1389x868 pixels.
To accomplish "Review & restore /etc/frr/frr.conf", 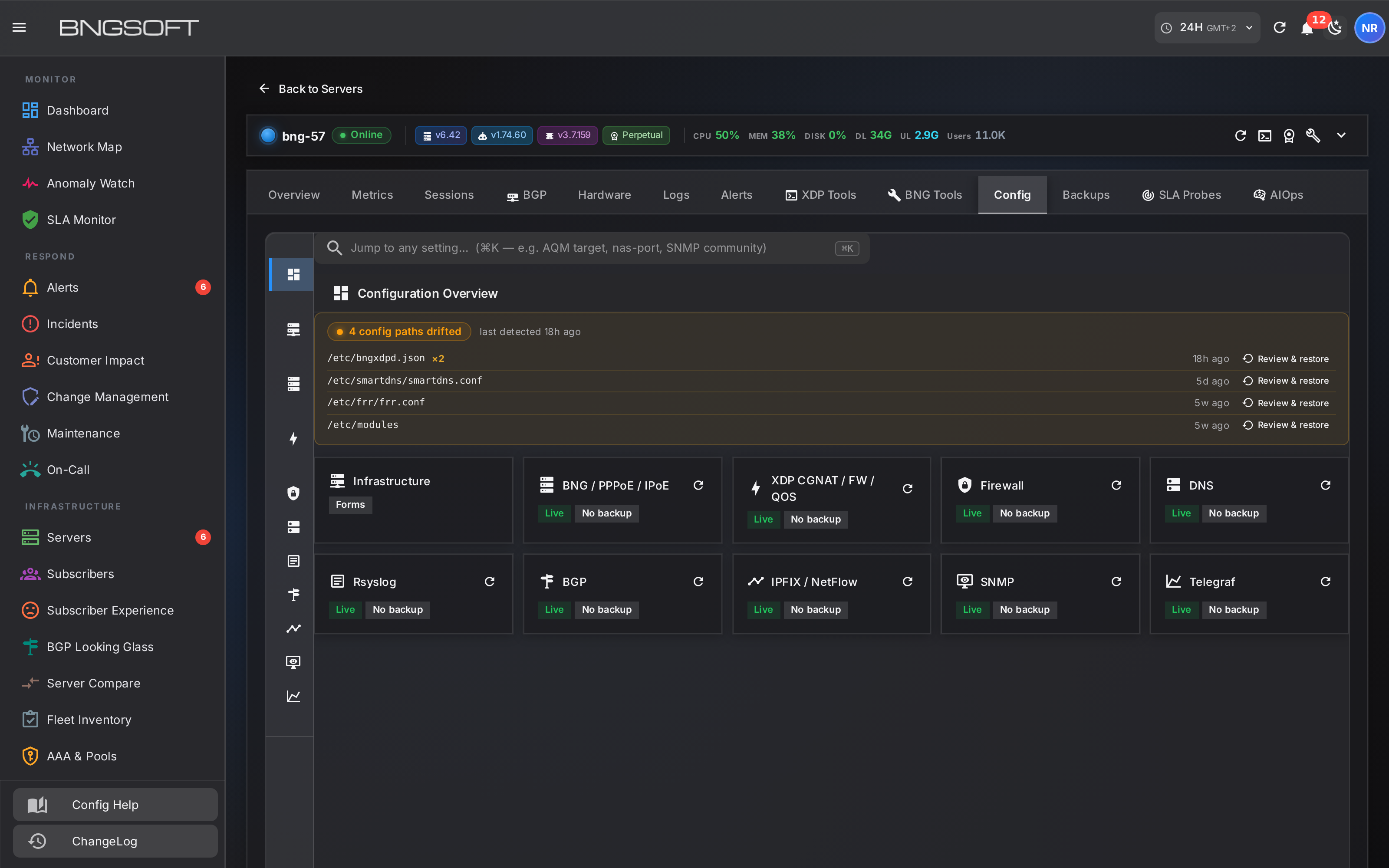I will (1286, 403).
